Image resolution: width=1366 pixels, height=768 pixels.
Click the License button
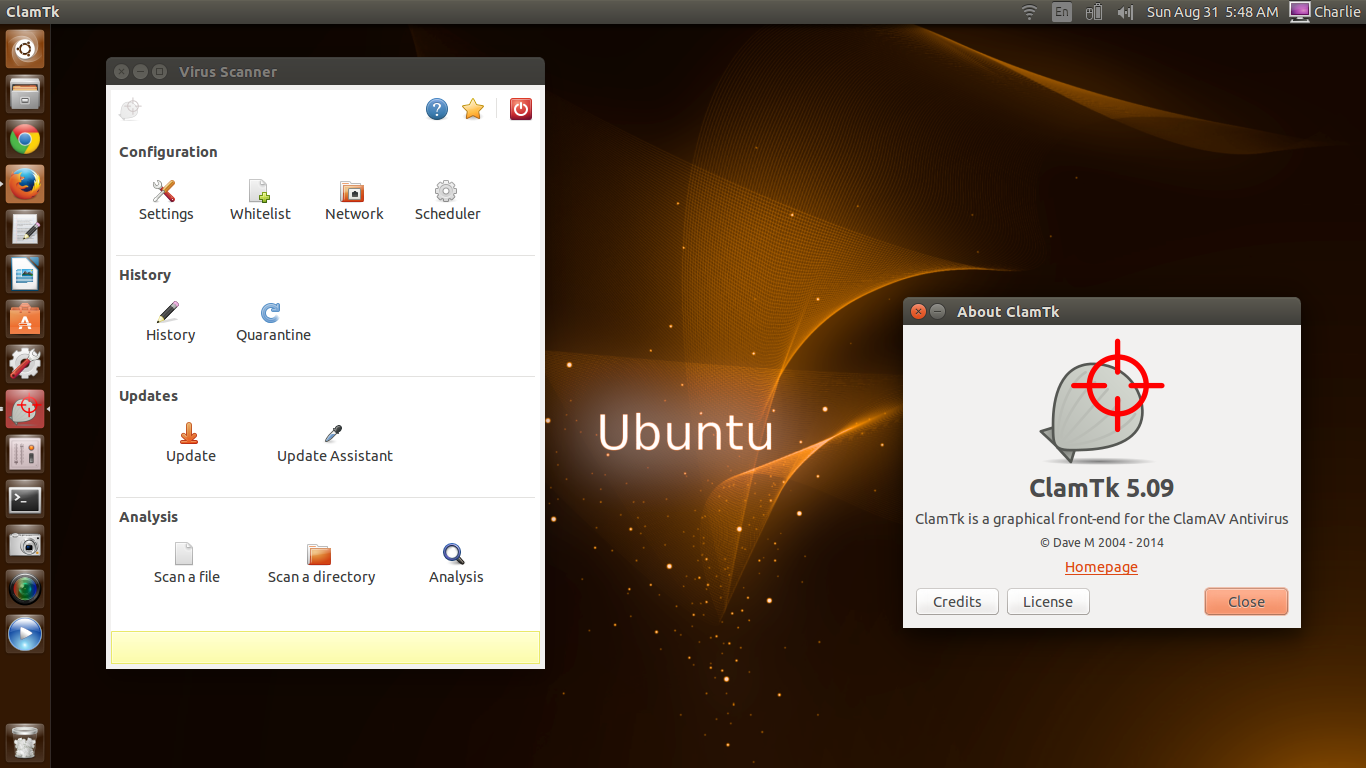(1048, 601)
